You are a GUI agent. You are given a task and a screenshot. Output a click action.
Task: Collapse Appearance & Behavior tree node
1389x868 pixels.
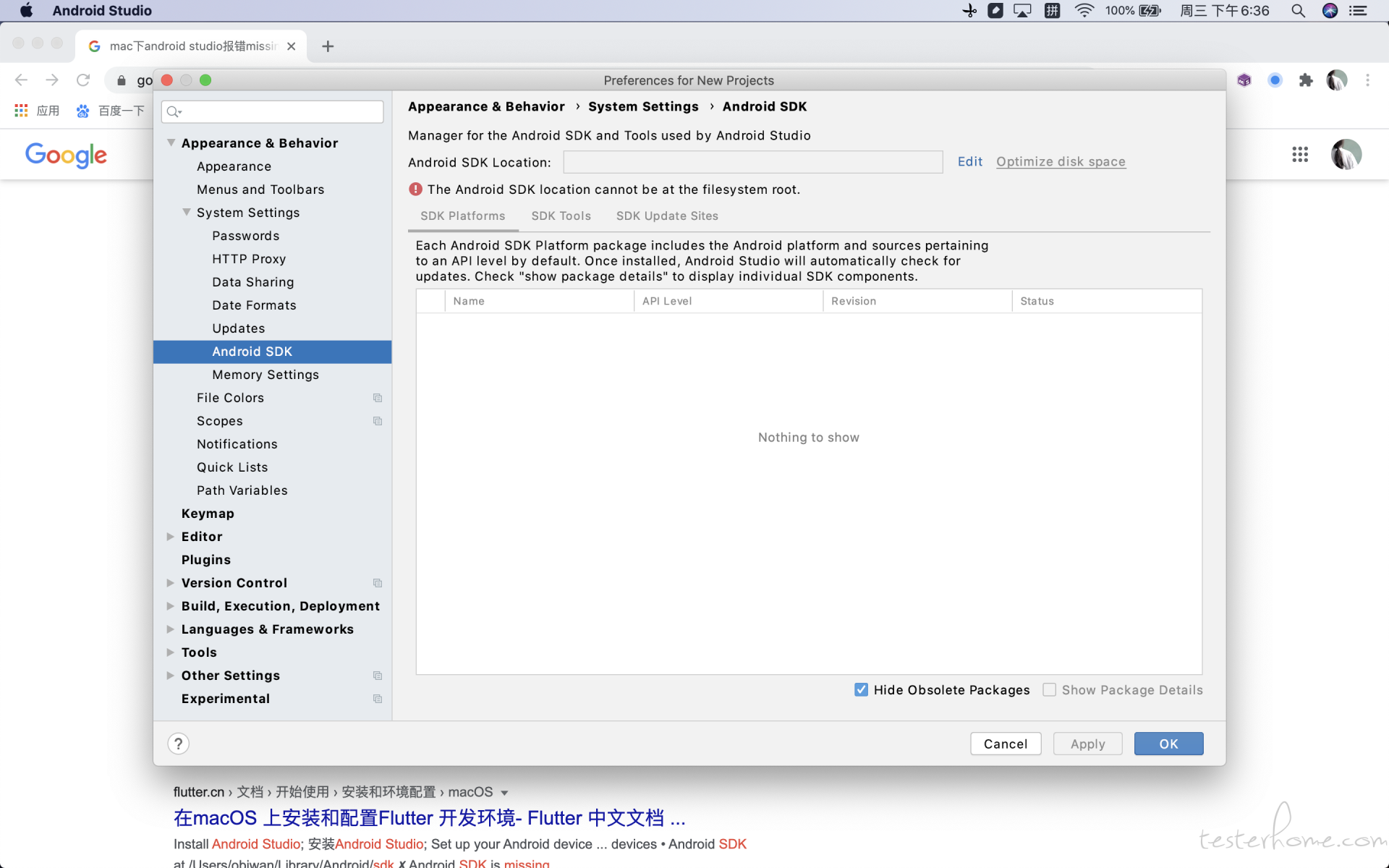click(171, 142)
